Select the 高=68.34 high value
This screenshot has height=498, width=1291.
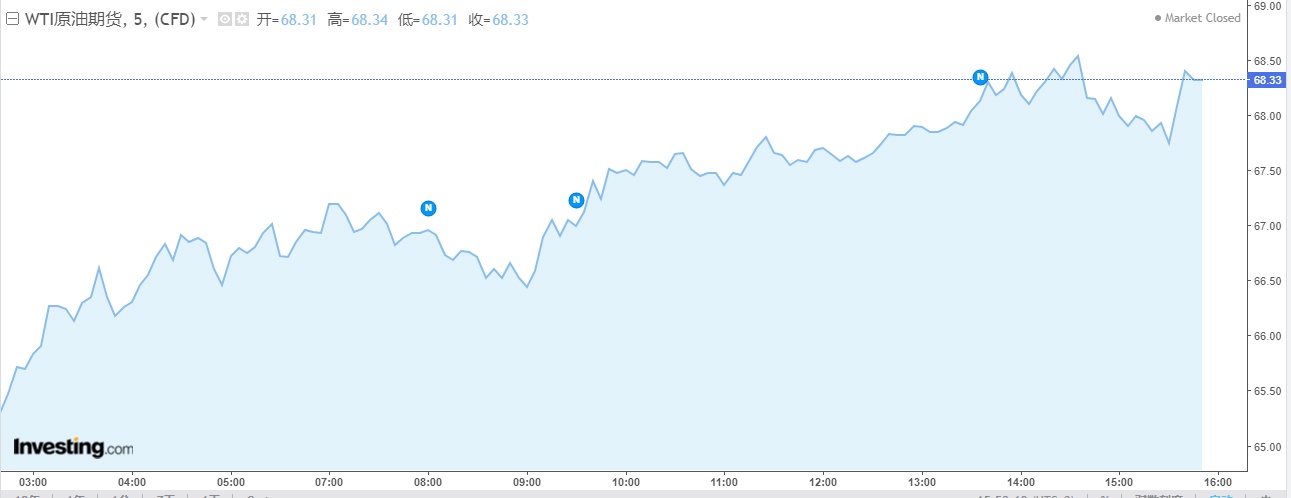[x=356, y=19]
